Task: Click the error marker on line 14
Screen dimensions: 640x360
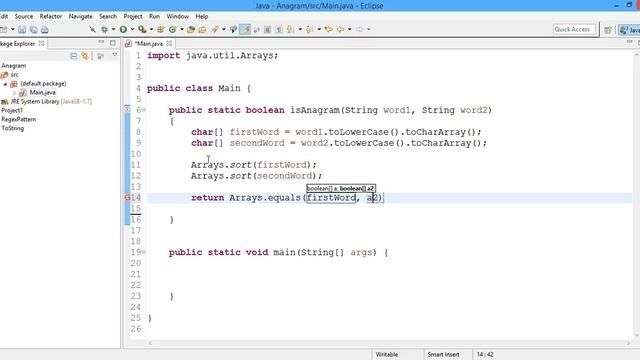Action: 127,198
